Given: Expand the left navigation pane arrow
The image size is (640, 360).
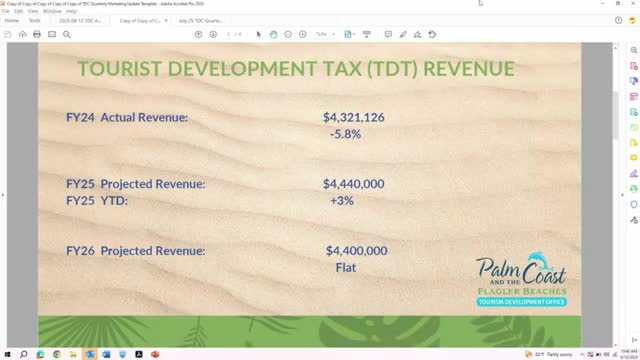Looking at the screenshot, I should coord(3,195).
